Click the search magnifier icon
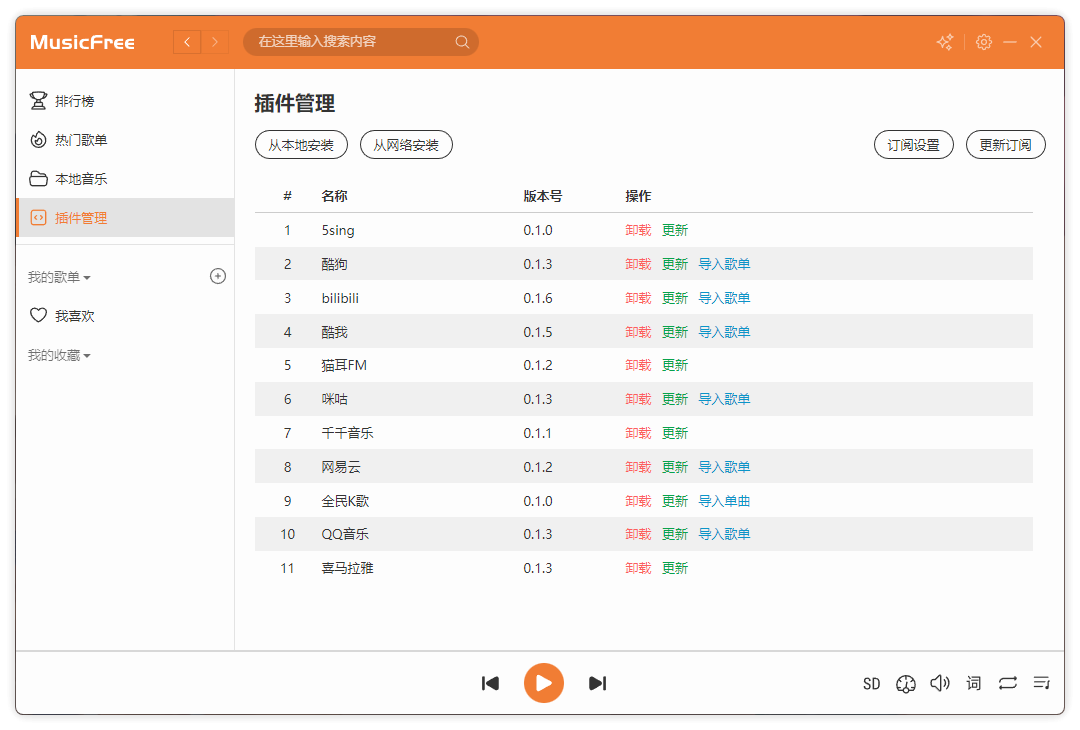 [462, 42]
